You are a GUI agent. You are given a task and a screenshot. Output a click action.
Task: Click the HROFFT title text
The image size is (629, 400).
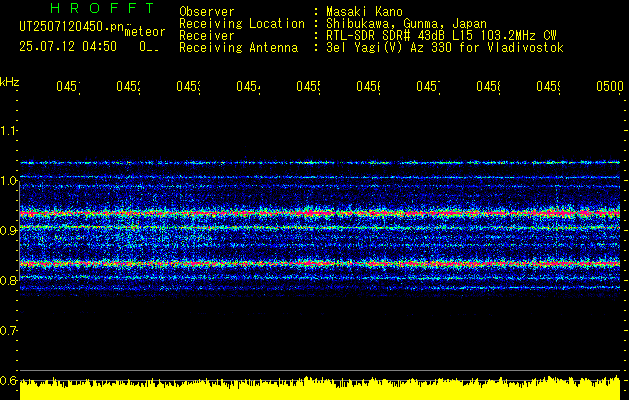(x=103, y=8)
